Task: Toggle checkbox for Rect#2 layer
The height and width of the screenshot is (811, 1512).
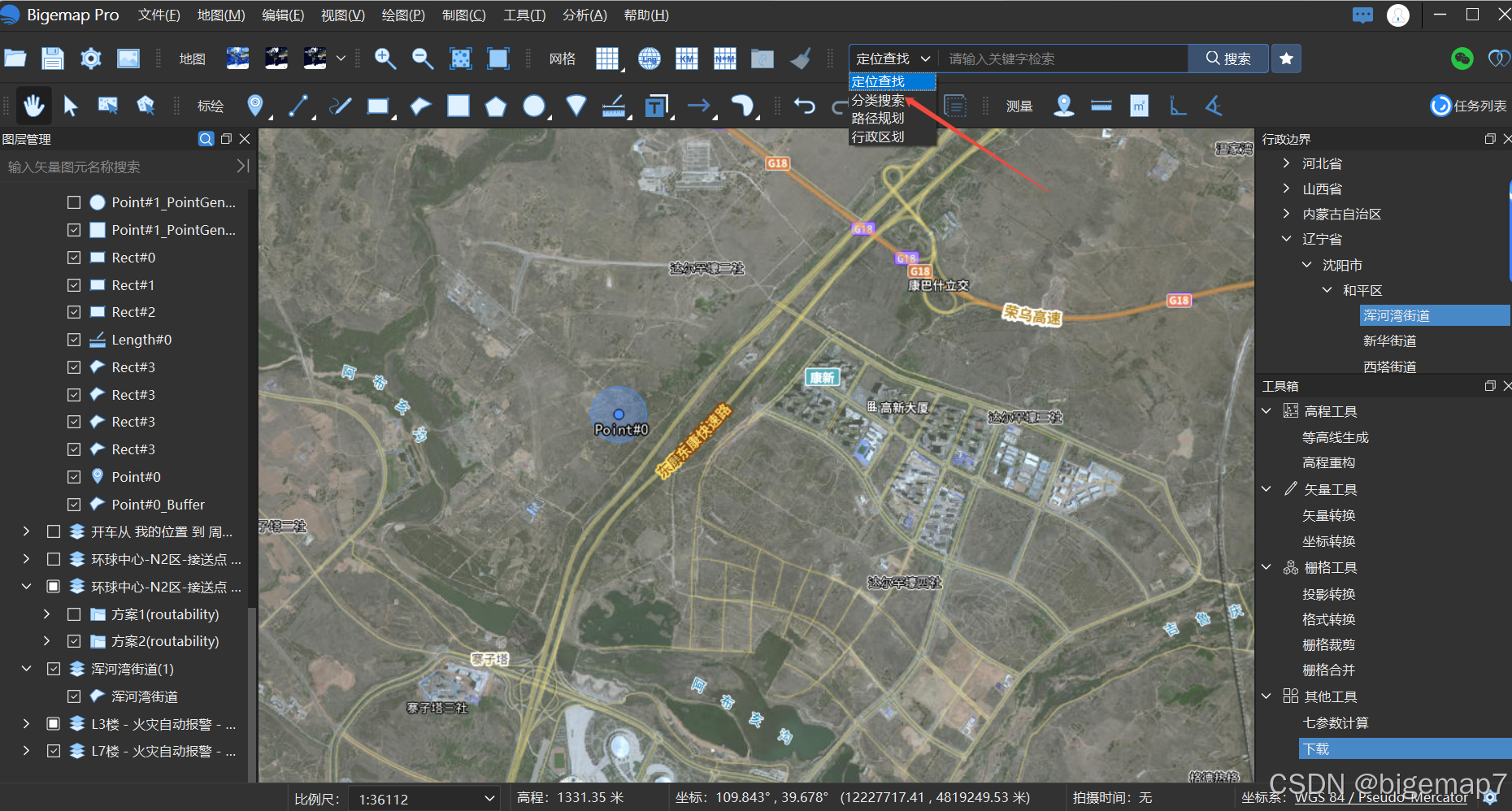Action: click(x=74, y=312)
